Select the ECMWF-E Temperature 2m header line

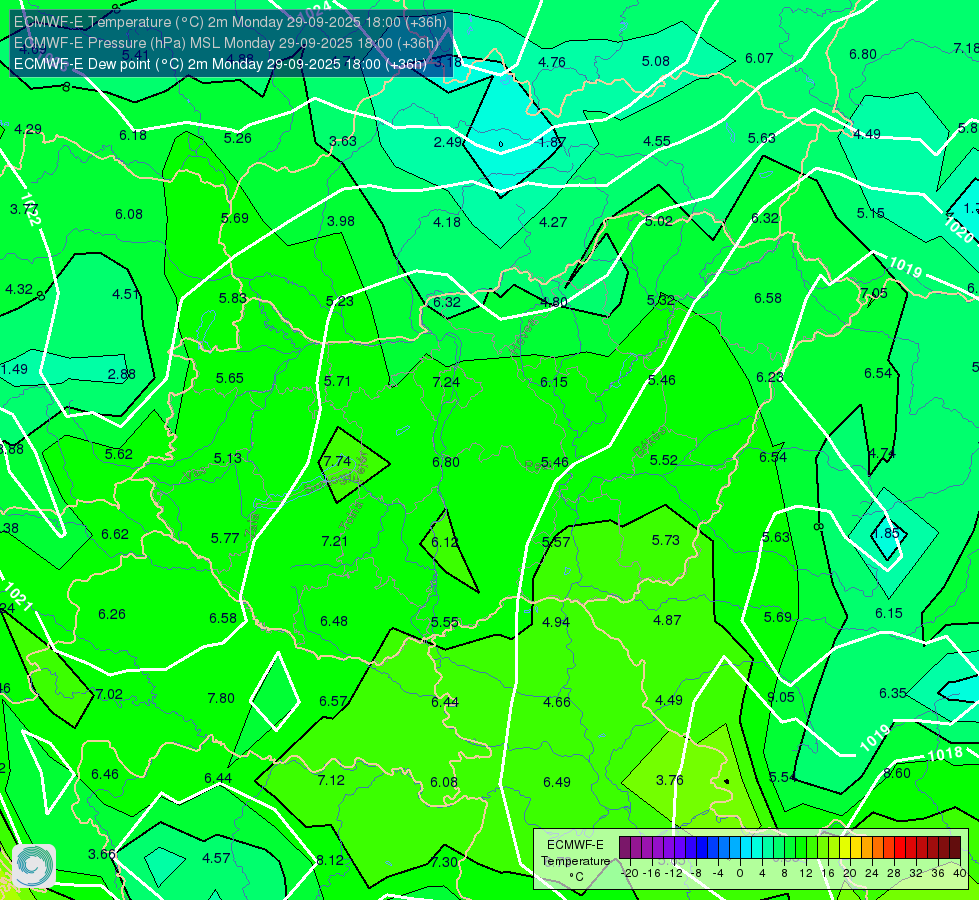pyautogui.click(x=230, y=22)
